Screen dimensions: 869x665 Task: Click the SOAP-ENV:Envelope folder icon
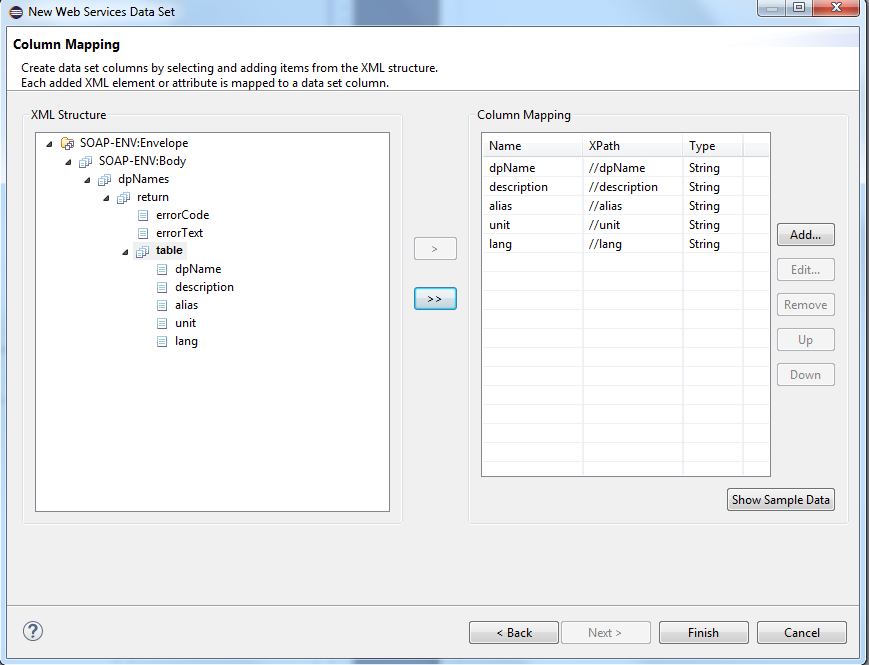pyautogui.click(x=67, y=144)
